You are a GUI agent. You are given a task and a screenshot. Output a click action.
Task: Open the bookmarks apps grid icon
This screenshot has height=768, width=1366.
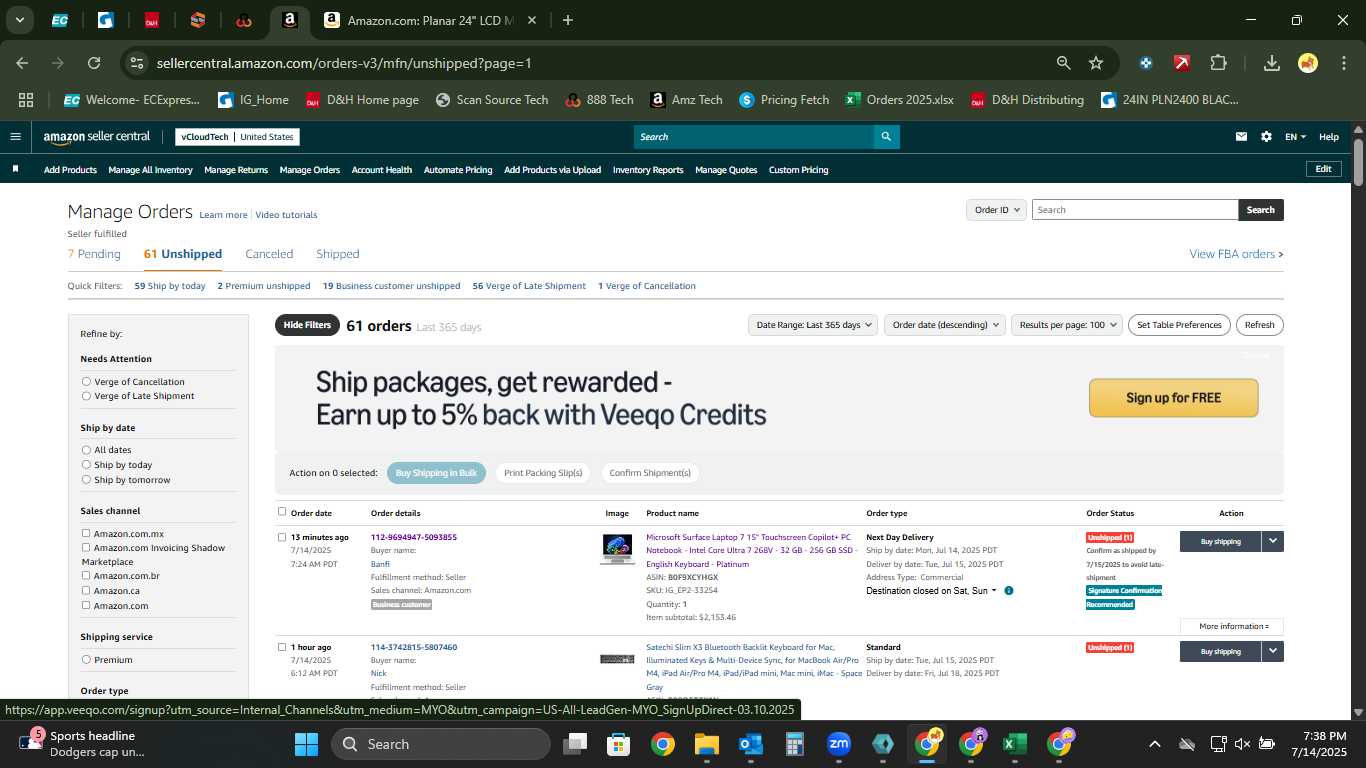click(x=26, y=100)
